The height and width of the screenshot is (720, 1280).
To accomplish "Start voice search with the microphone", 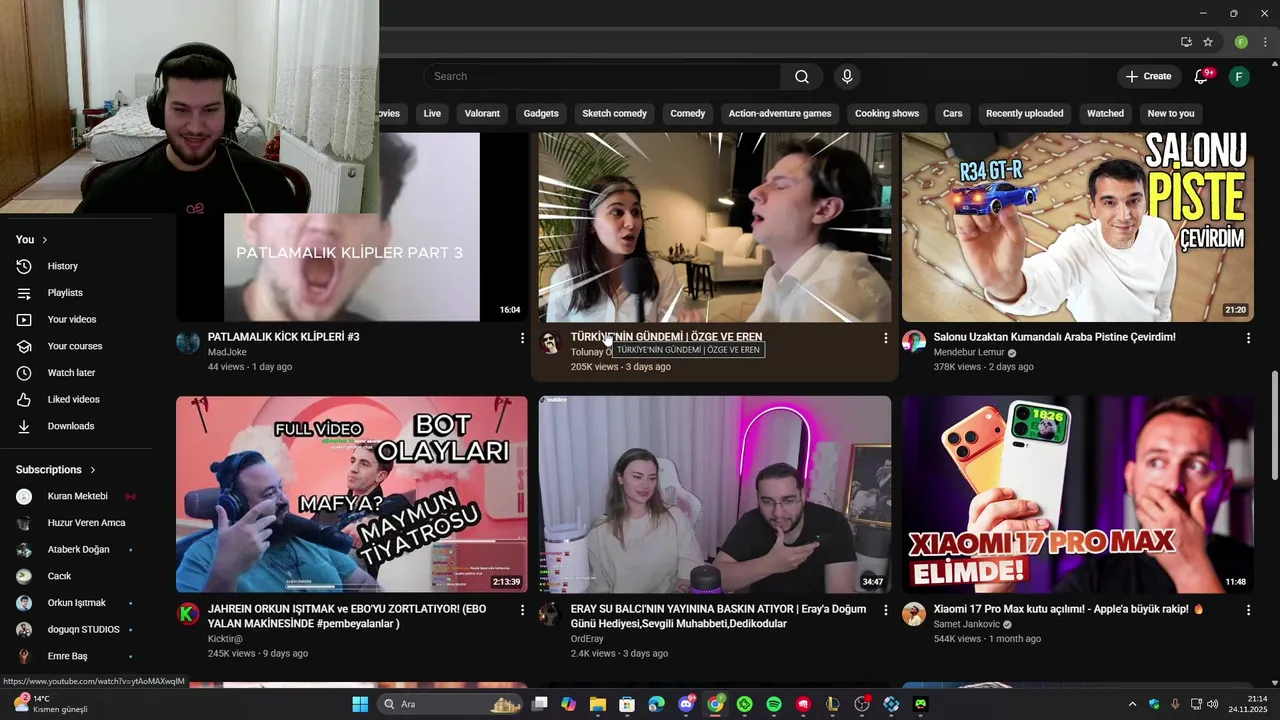I will tap(847, 77).
